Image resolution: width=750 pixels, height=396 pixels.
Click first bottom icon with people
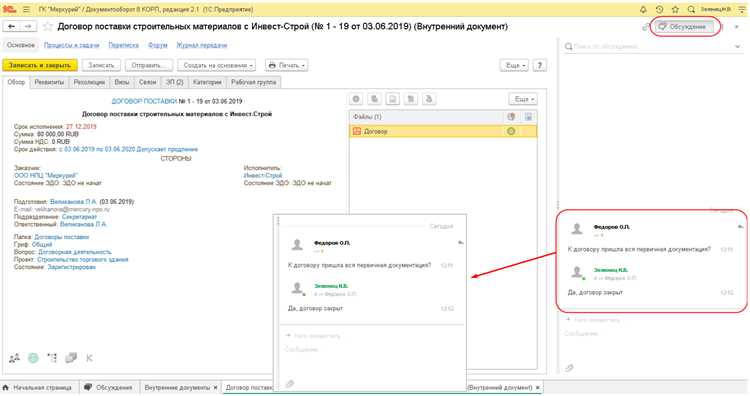click(14, 358)
